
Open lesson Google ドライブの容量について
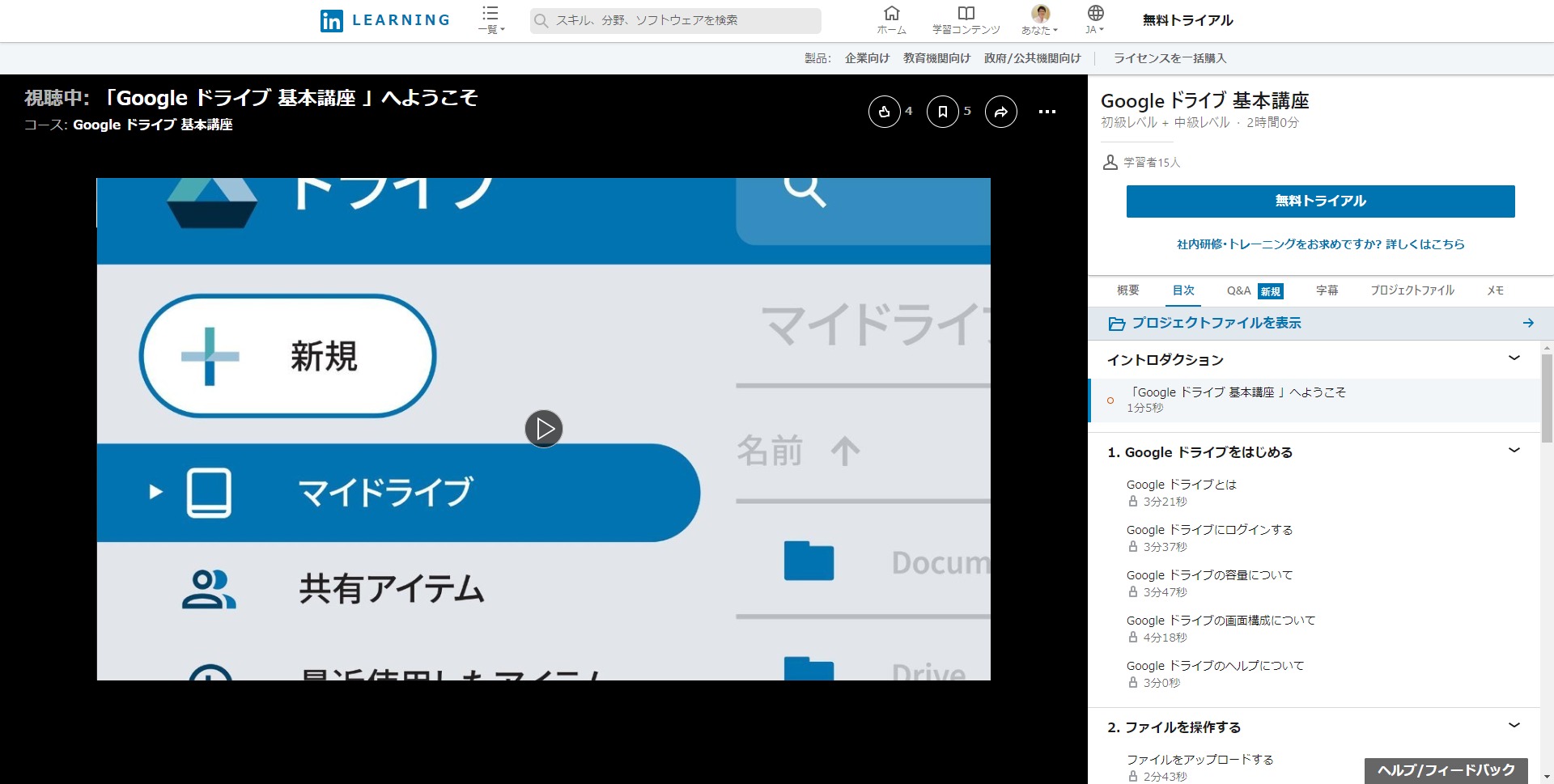tap(1209, 574)
